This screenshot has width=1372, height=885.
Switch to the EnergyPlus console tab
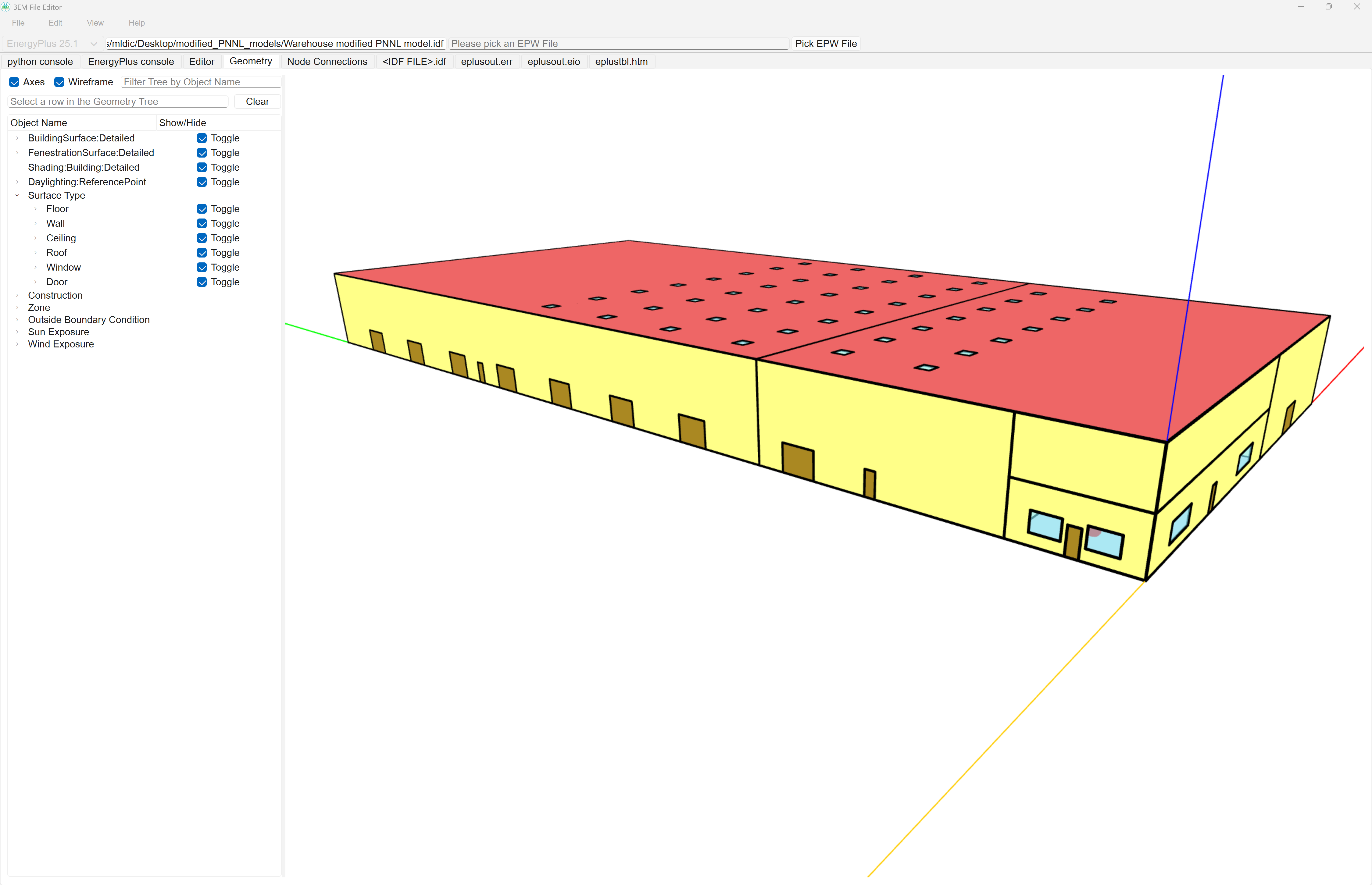tap(131, 62)
